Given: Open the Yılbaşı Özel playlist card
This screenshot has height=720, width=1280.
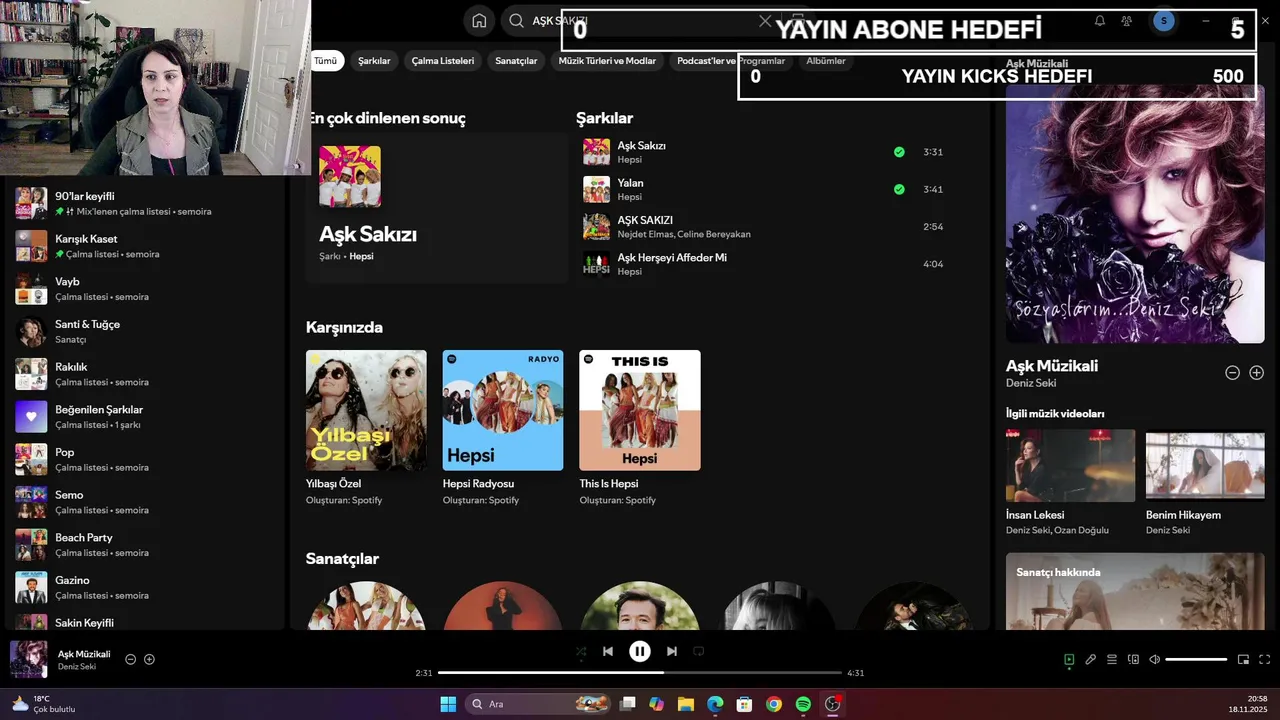Looking at the screenshot, I should (366, 428).
